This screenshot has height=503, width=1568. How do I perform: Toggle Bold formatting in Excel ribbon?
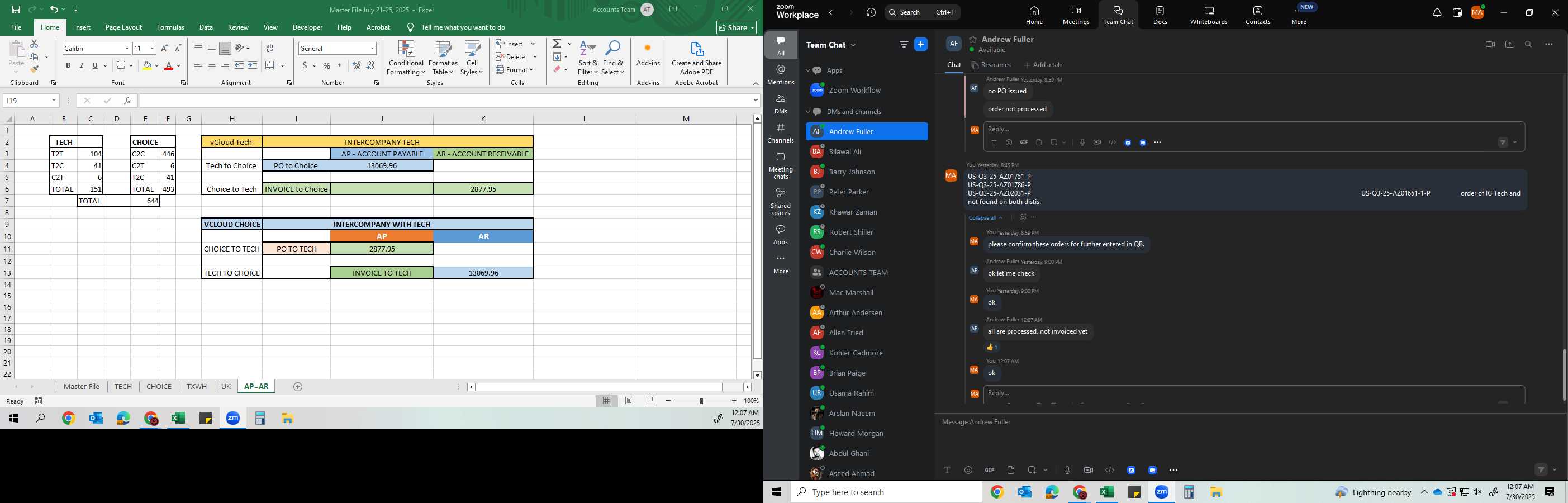pos(68,66)
